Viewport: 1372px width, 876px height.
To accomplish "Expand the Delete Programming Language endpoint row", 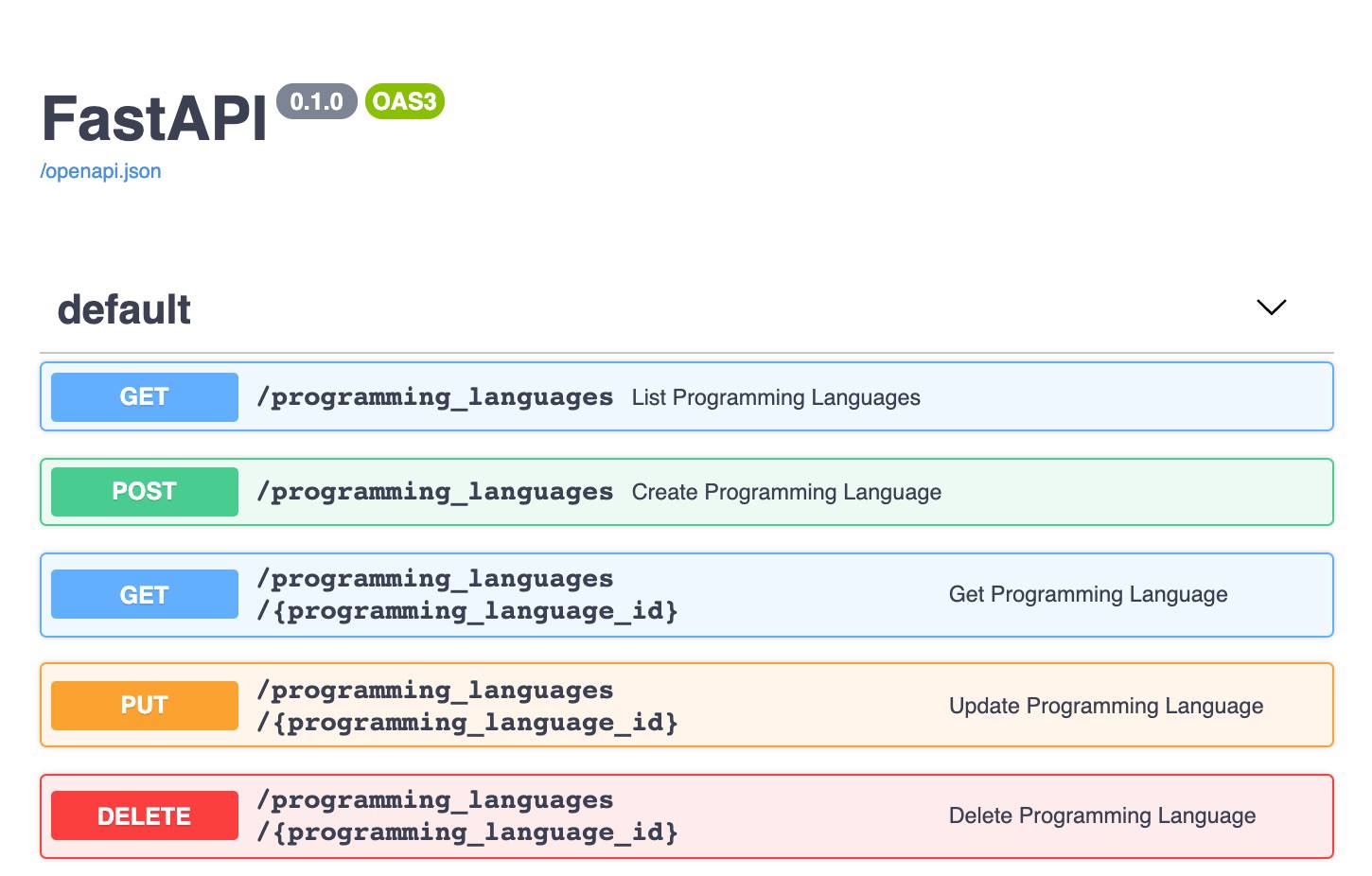I will [x=685, y=815].
